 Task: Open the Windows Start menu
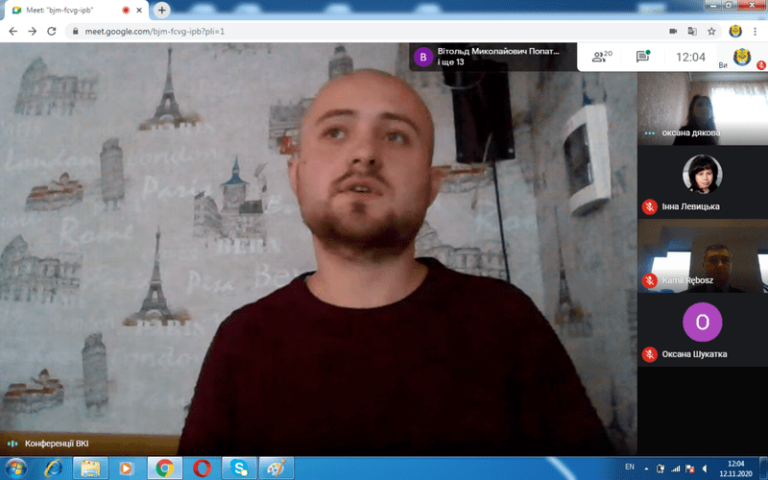point(16,468)
